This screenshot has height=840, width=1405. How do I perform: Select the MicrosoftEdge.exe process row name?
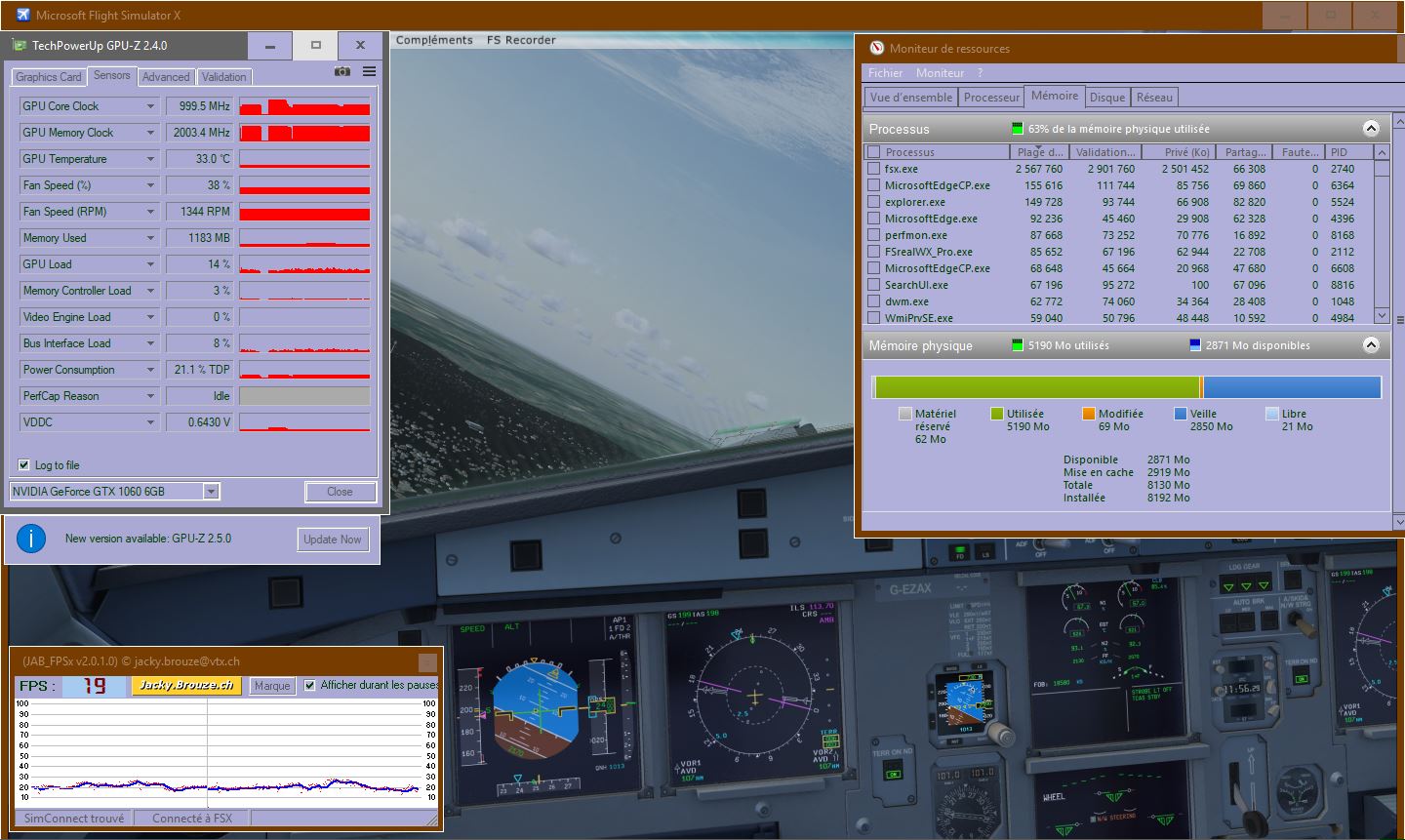(x=931, y=219)
